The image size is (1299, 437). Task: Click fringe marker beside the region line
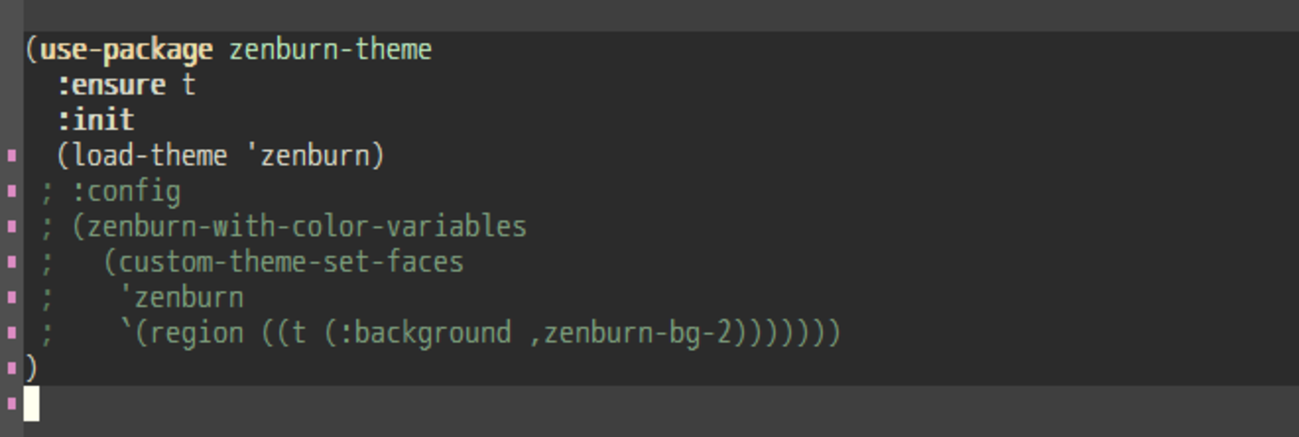pos(12,332)
